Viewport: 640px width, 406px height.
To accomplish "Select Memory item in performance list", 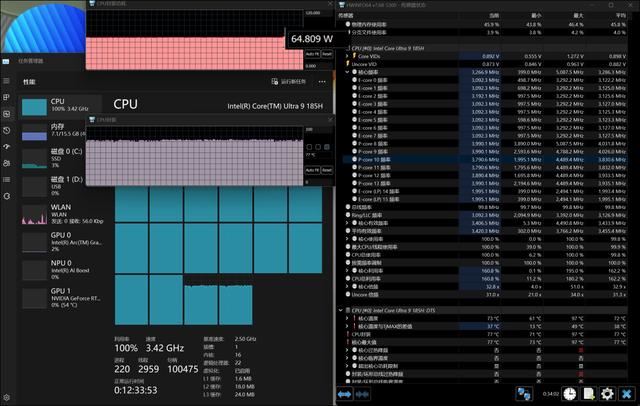I will (53, 131).
